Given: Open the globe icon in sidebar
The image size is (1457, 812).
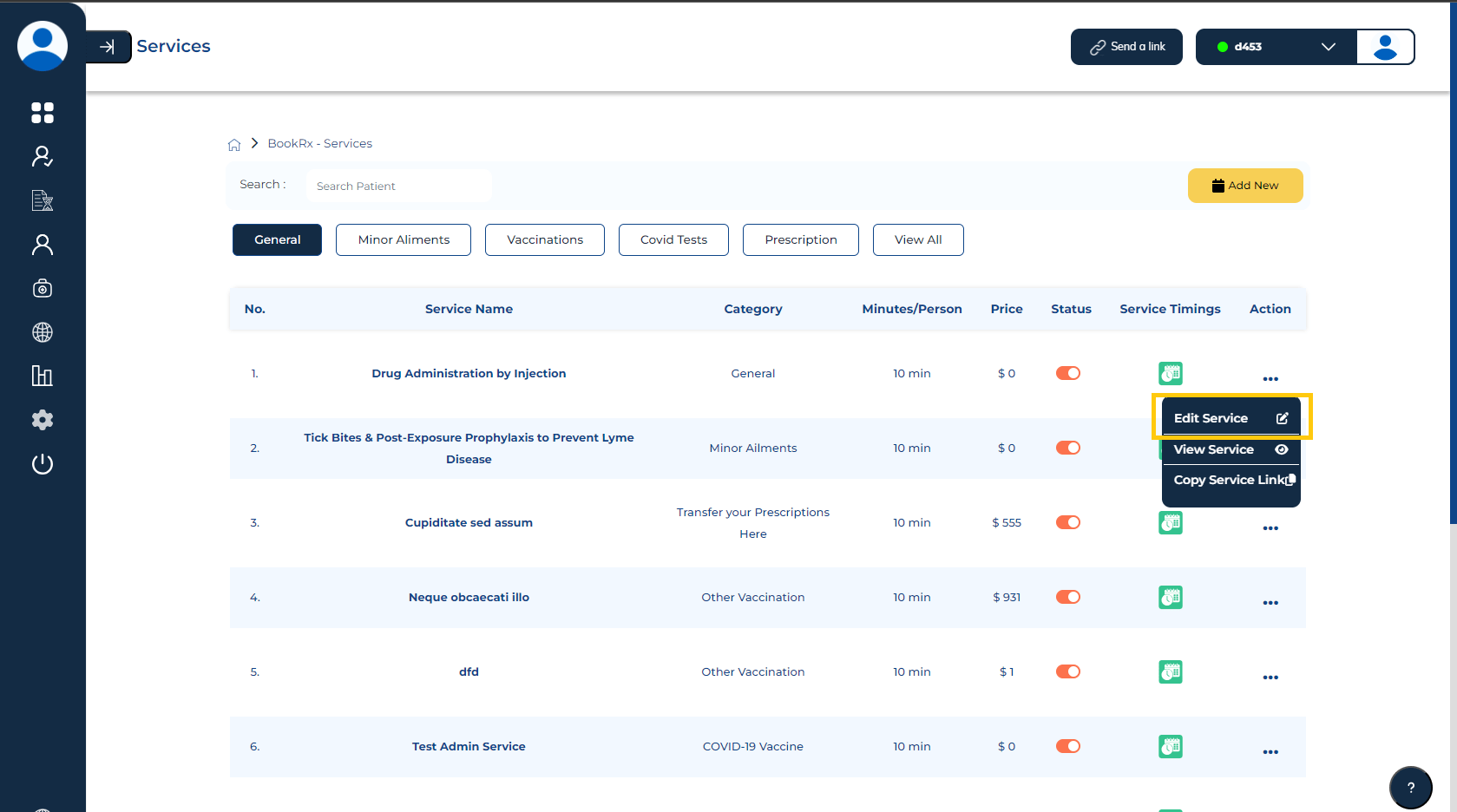Looking at the screenshot, I should click(x=43, y=332).
